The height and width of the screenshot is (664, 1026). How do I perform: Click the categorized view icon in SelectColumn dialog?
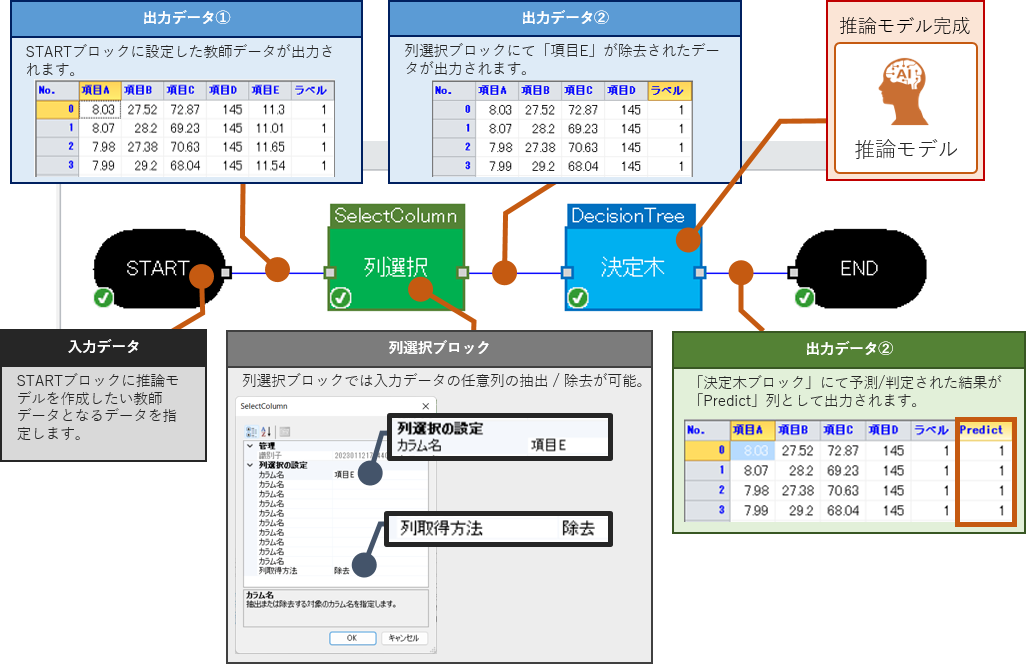click(250, 431)
